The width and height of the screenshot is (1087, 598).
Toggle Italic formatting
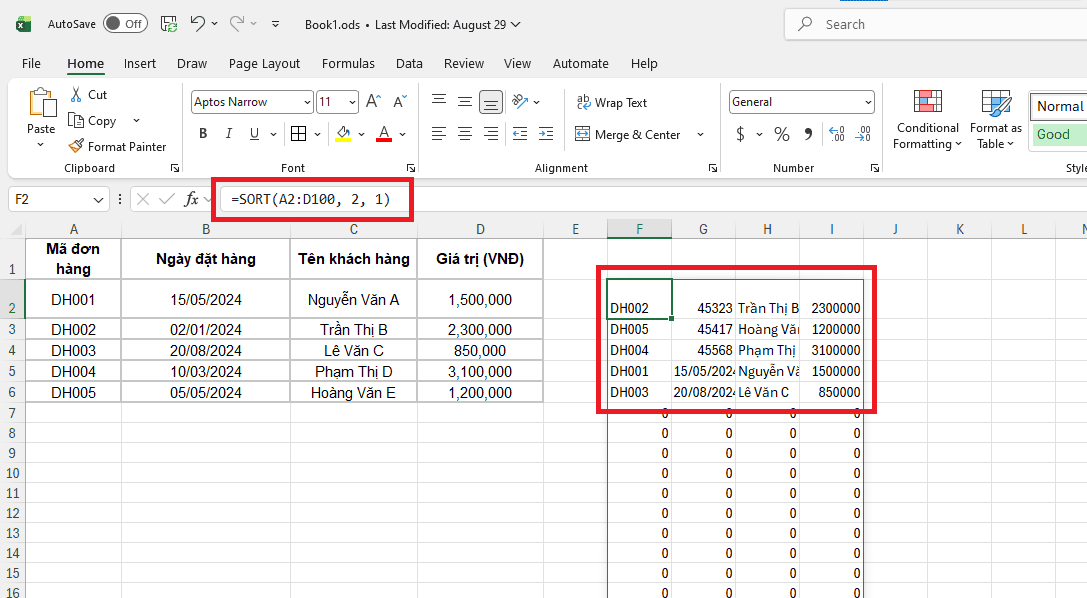tap(229, 134)
